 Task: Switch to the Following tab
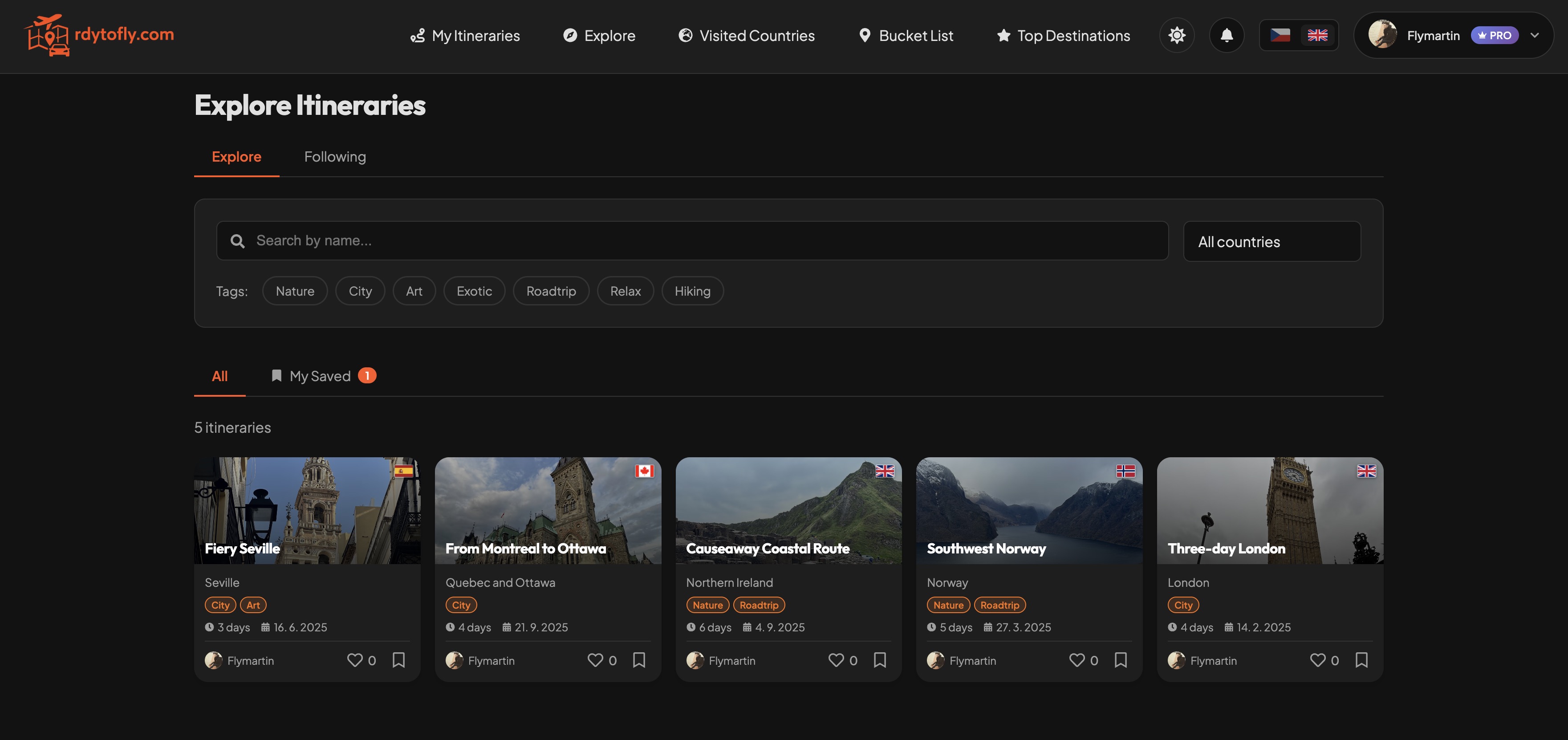tap(335, 156)
